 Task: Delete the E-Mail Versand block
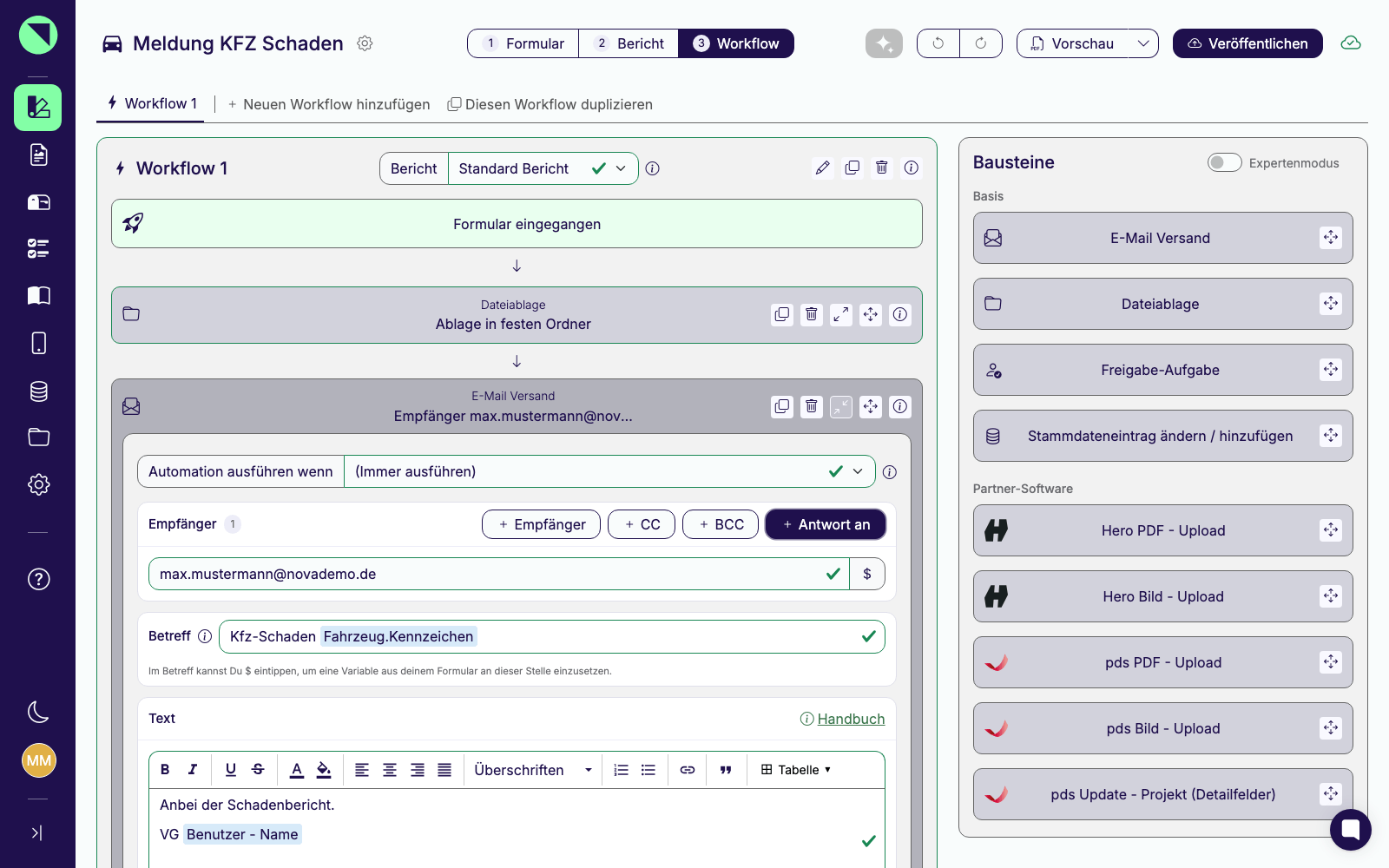click(812, 406)
